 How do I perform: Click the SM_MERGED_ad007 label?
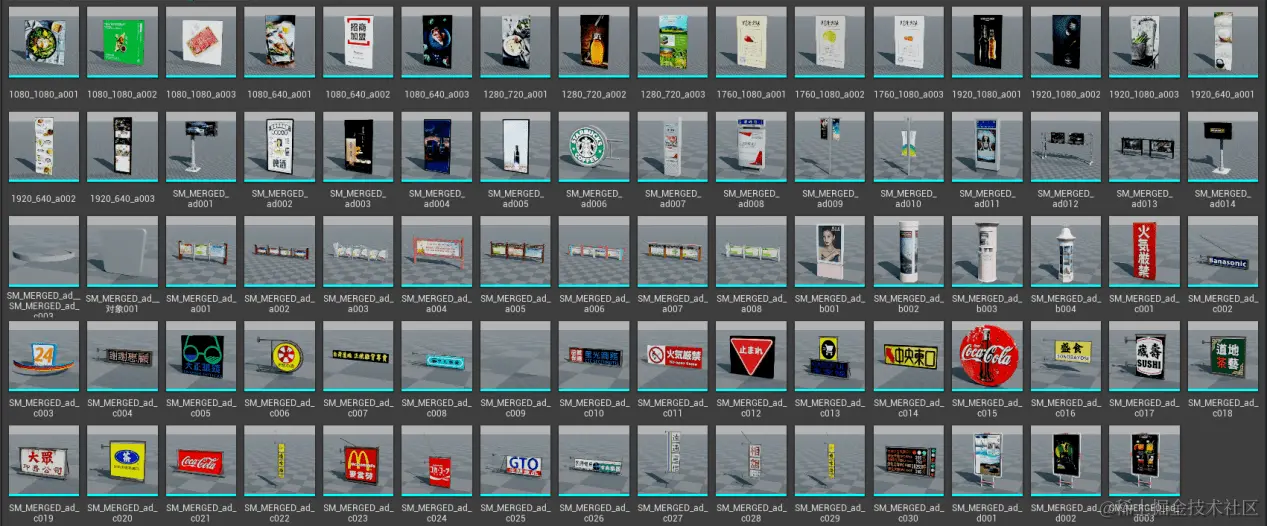(x=673, y=198)
